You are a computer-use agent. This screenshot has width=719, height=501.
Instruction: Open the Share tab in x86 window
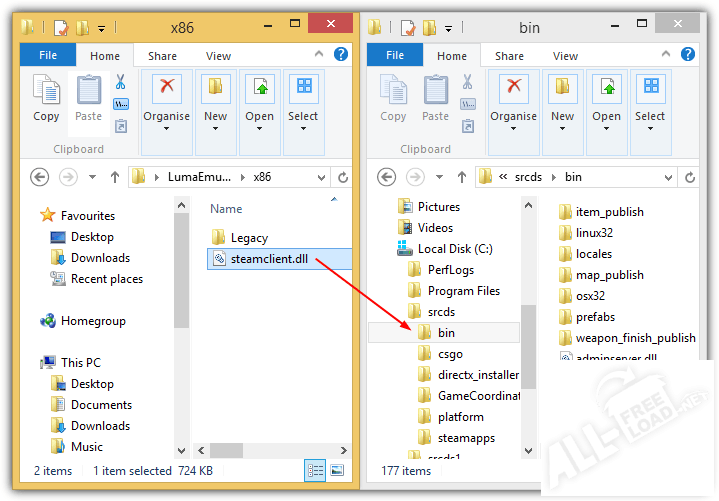(x=162, y=56)
